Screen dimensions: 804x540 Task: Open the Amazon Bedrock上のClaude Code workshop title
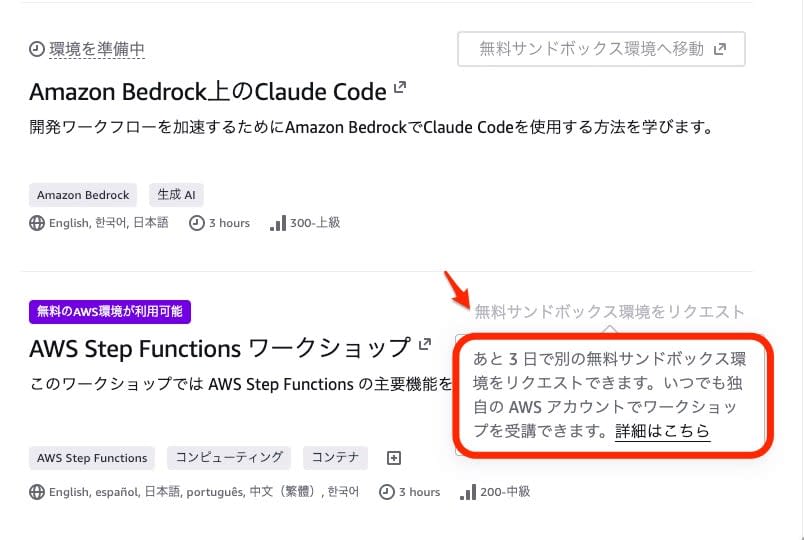pos(208,92)
